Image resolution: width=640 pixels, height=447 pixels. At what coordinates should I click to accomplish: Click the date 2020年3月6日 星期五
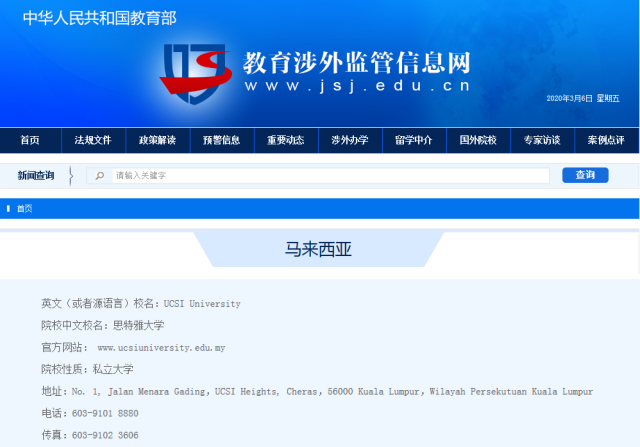[583, 98]
